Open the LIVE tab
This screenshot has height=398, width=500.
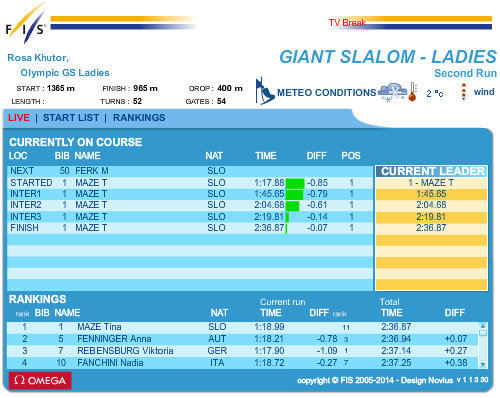19,118
